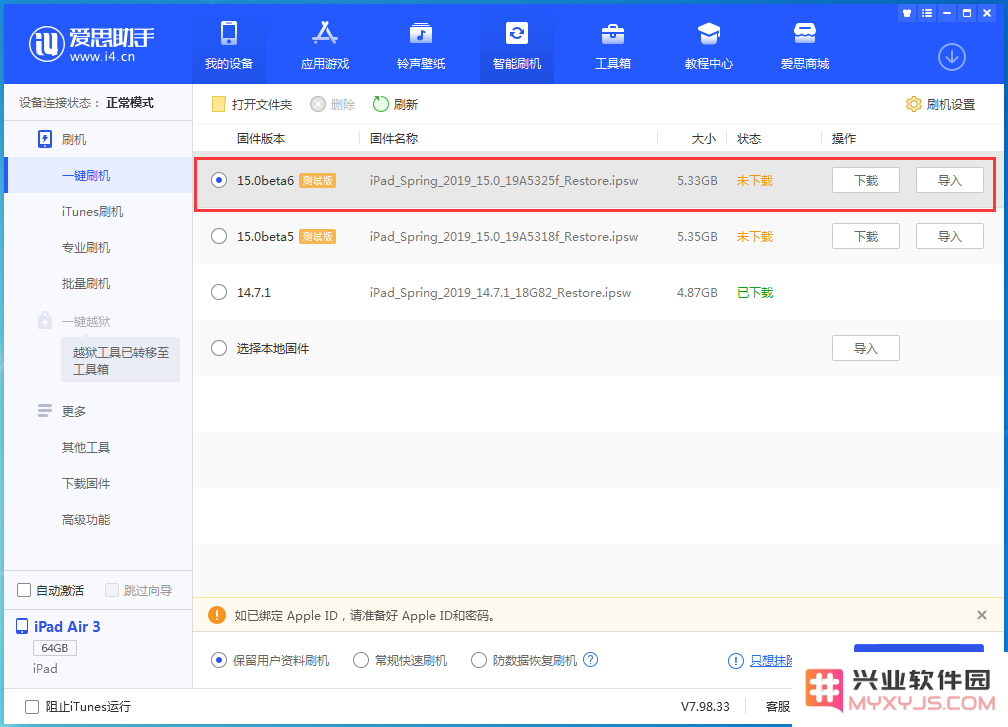Click the 状态 column header
The height and width of the screenshot is (727, 1008).
tap(749, 139)
